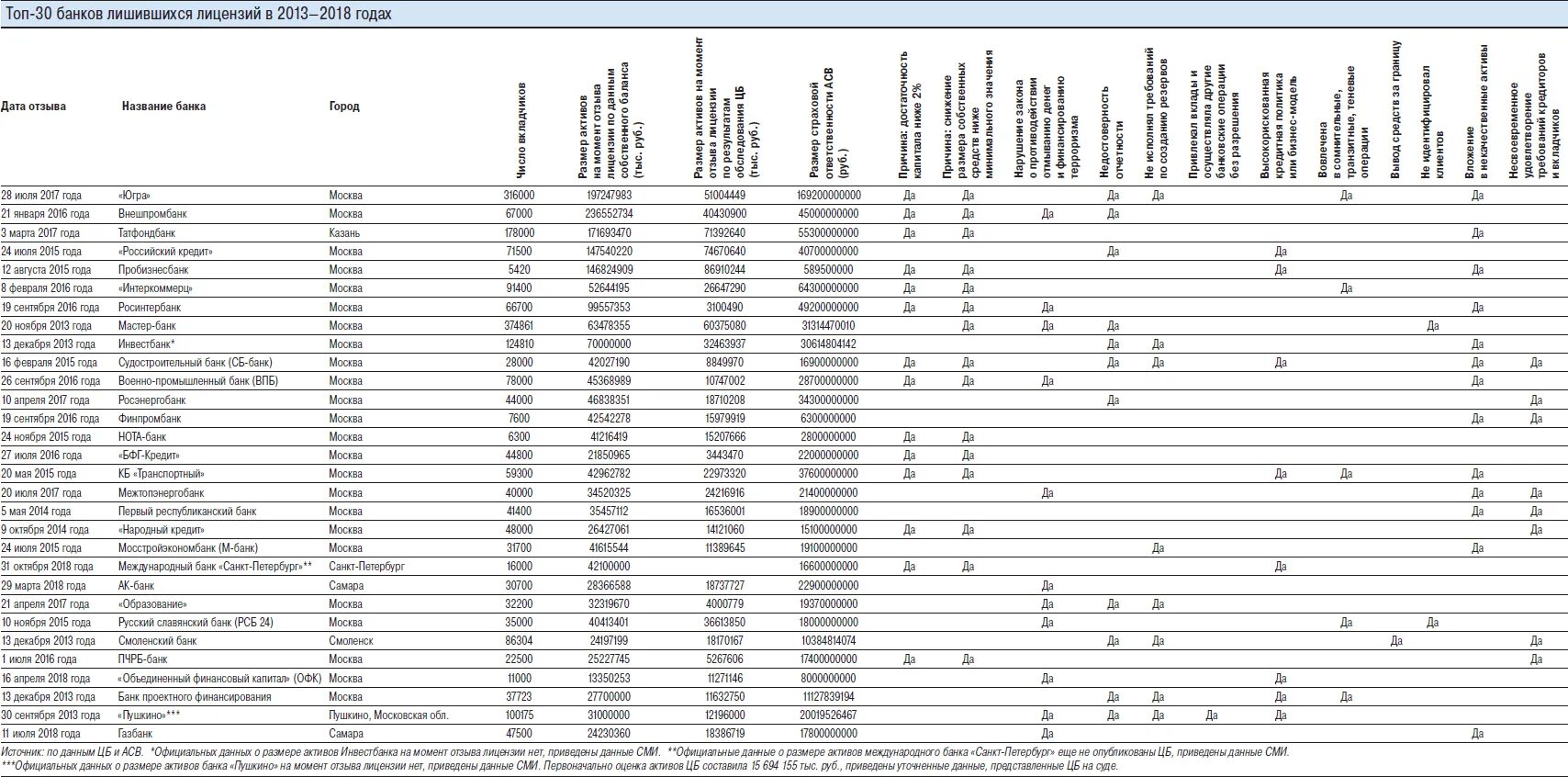Screen dimensions: 1568x777
Task: Click the bank name «Интеркоммерц»
Action: pyautogui.click(x=155, y=288)
